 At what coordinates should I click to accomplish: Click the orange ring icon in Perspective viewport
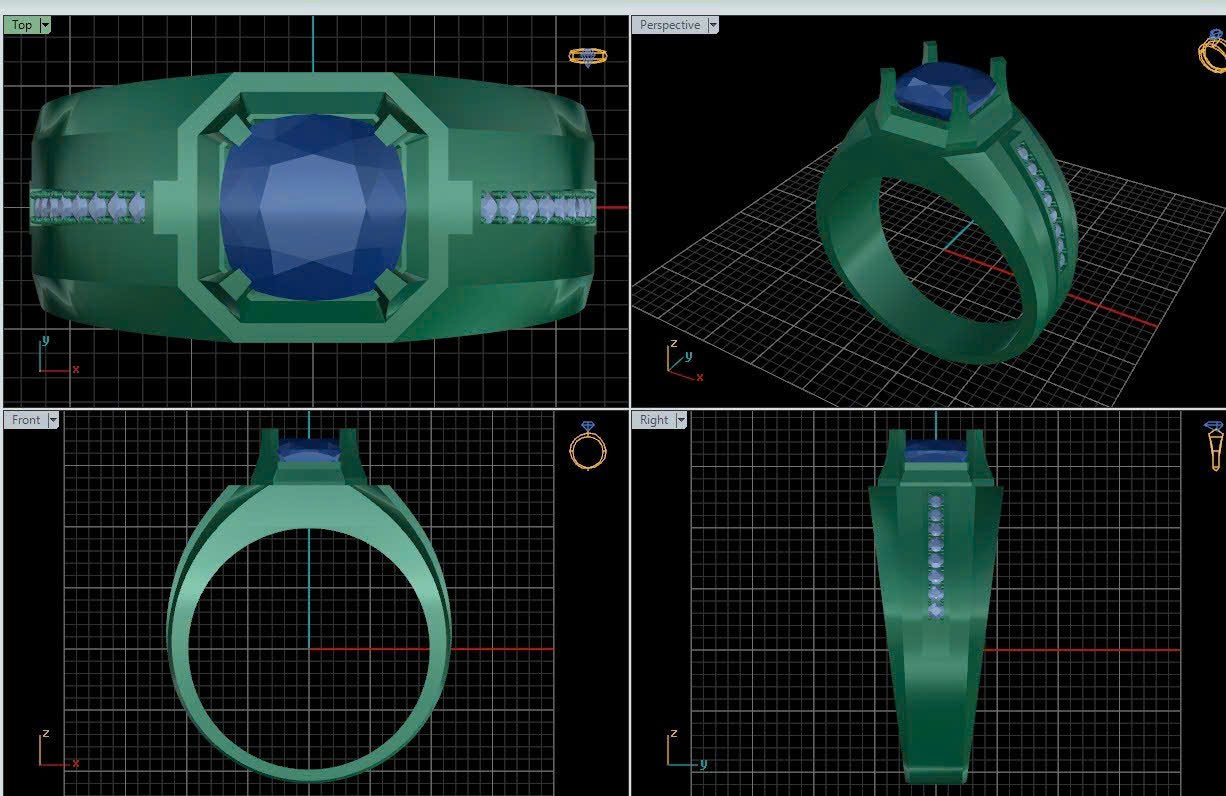click(x=1211, y=50)
